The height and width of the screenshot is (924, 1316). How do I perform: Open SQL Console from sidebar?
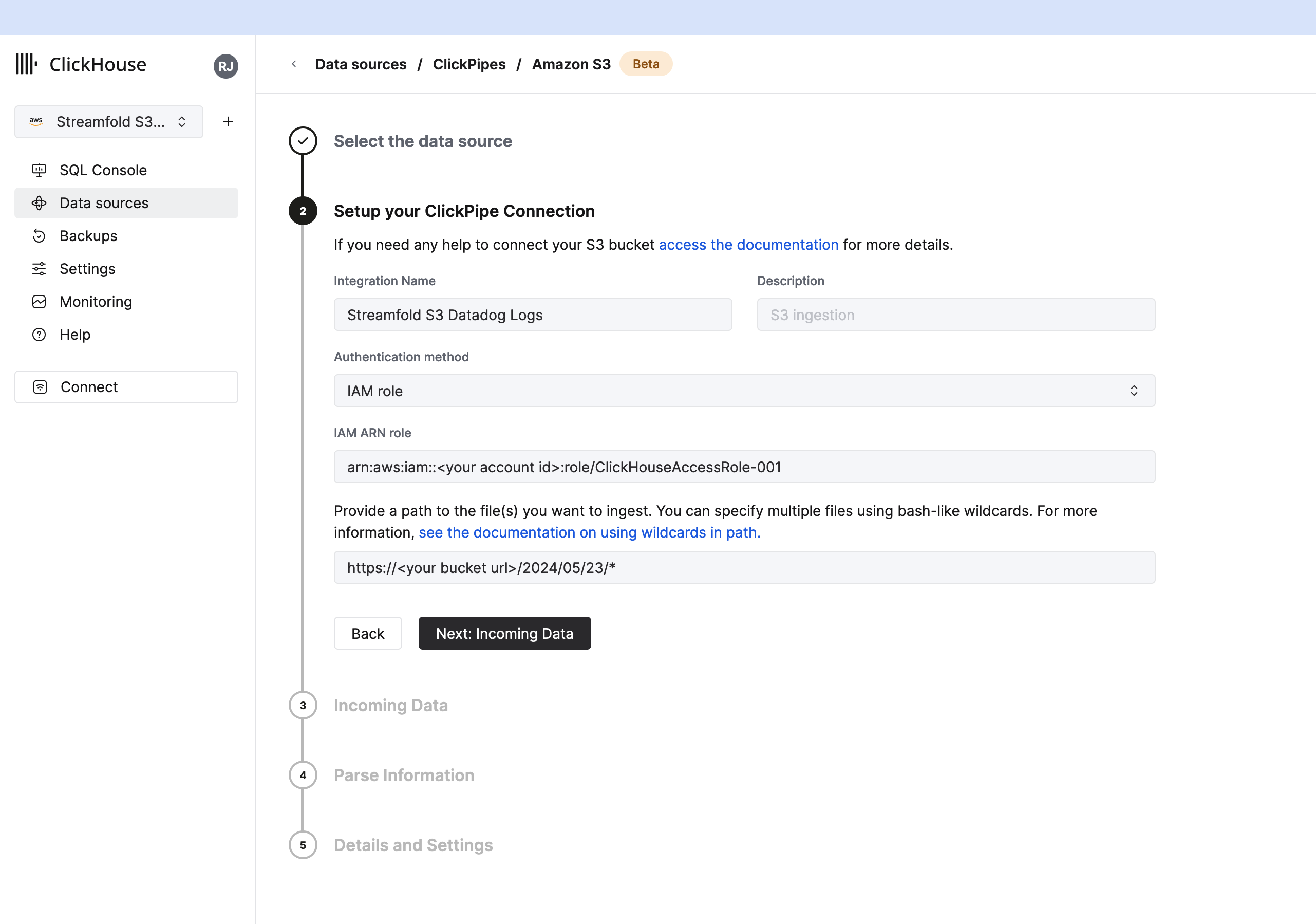tap(126, 170)
